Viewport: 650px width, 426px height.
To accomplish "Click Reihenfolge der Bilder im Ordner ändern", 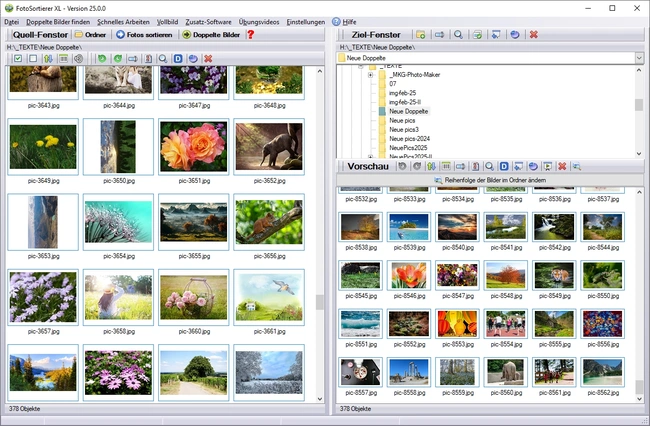I will click(490, 180).
